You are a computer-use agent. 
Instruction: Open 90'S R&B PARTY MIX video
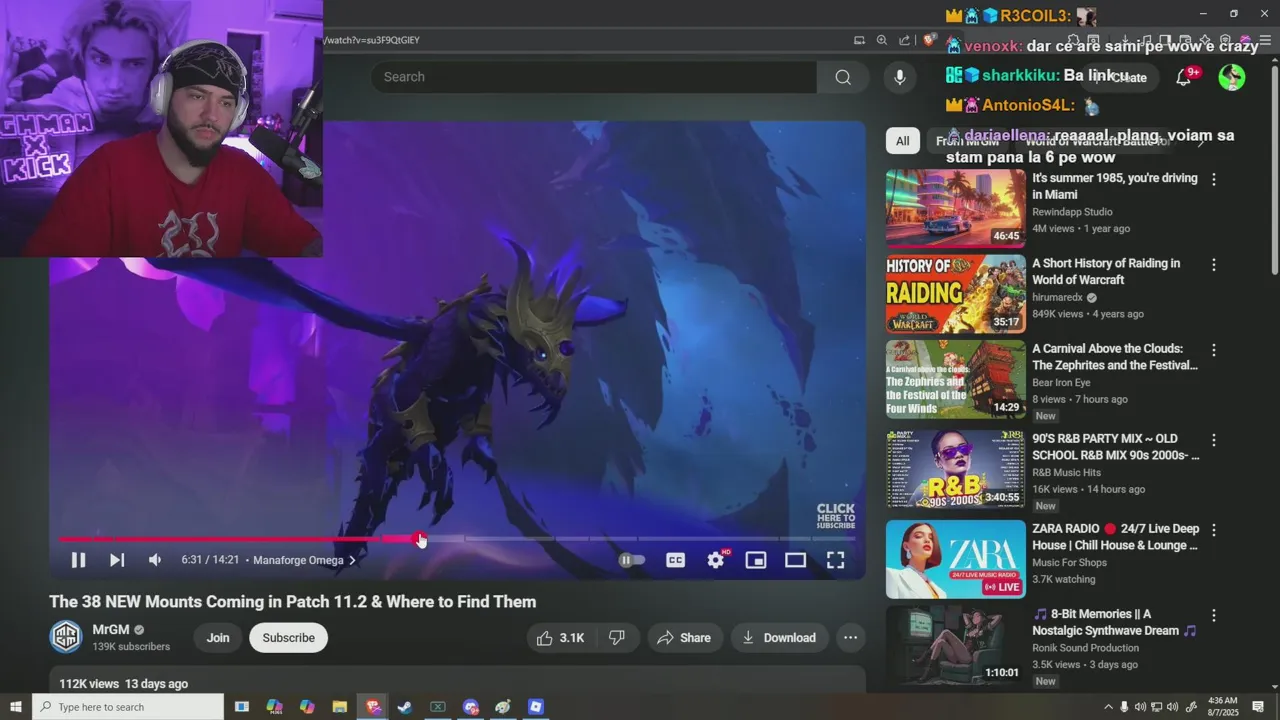point(956,469)
